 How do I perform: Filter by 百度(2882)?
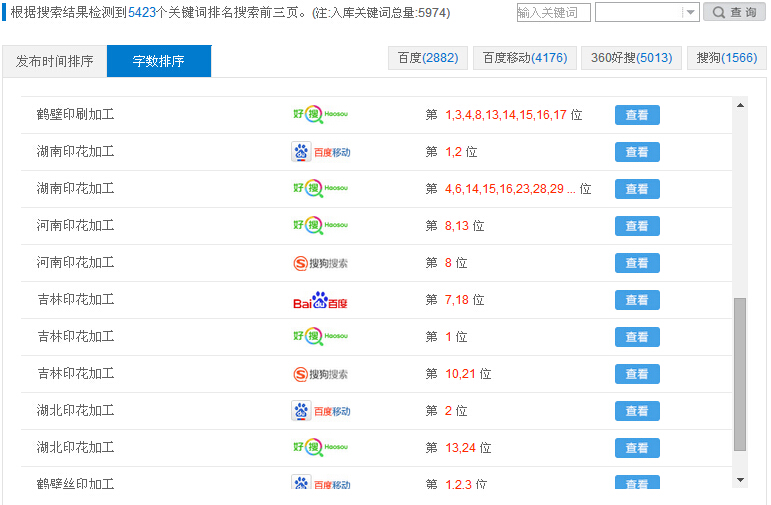coord(428,58)
